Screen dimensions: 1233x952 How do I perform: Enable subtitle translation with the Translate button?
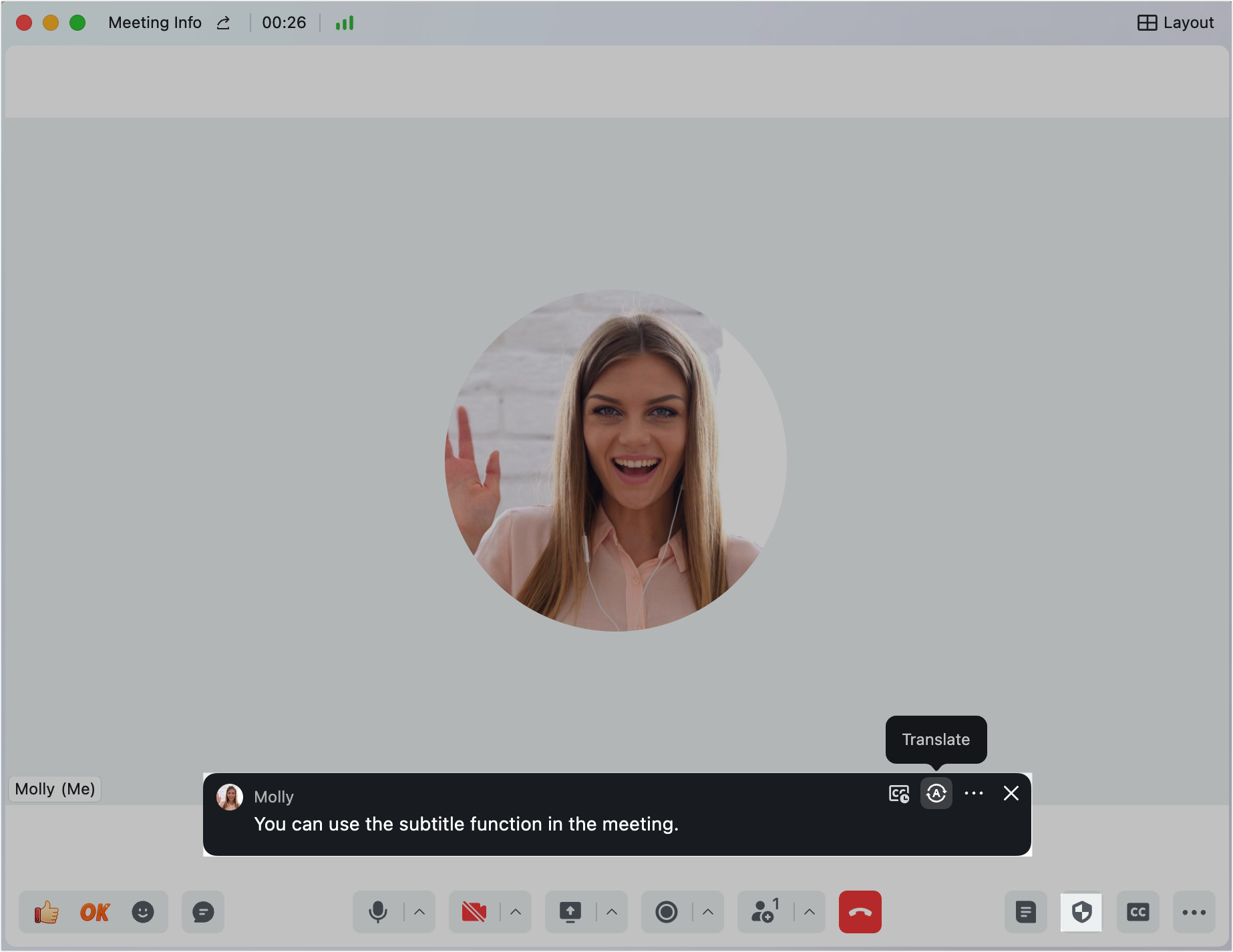pos(936,794)
